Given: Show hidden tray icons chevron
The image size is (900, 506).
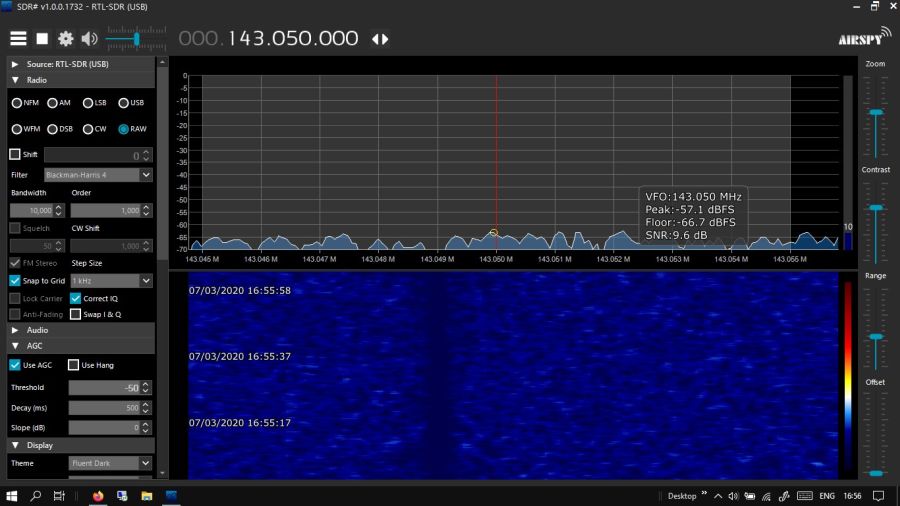Looking at the screenshot, I should coord(718,496).
